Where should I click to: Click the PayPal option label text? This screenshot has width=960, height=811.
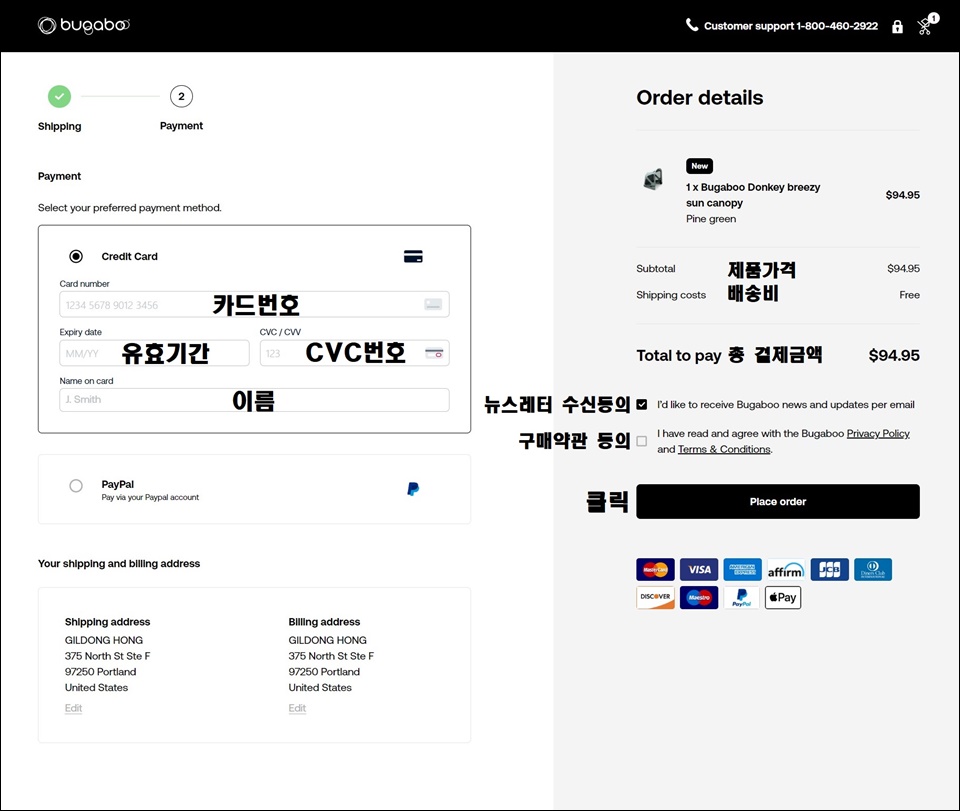(118, 484)
